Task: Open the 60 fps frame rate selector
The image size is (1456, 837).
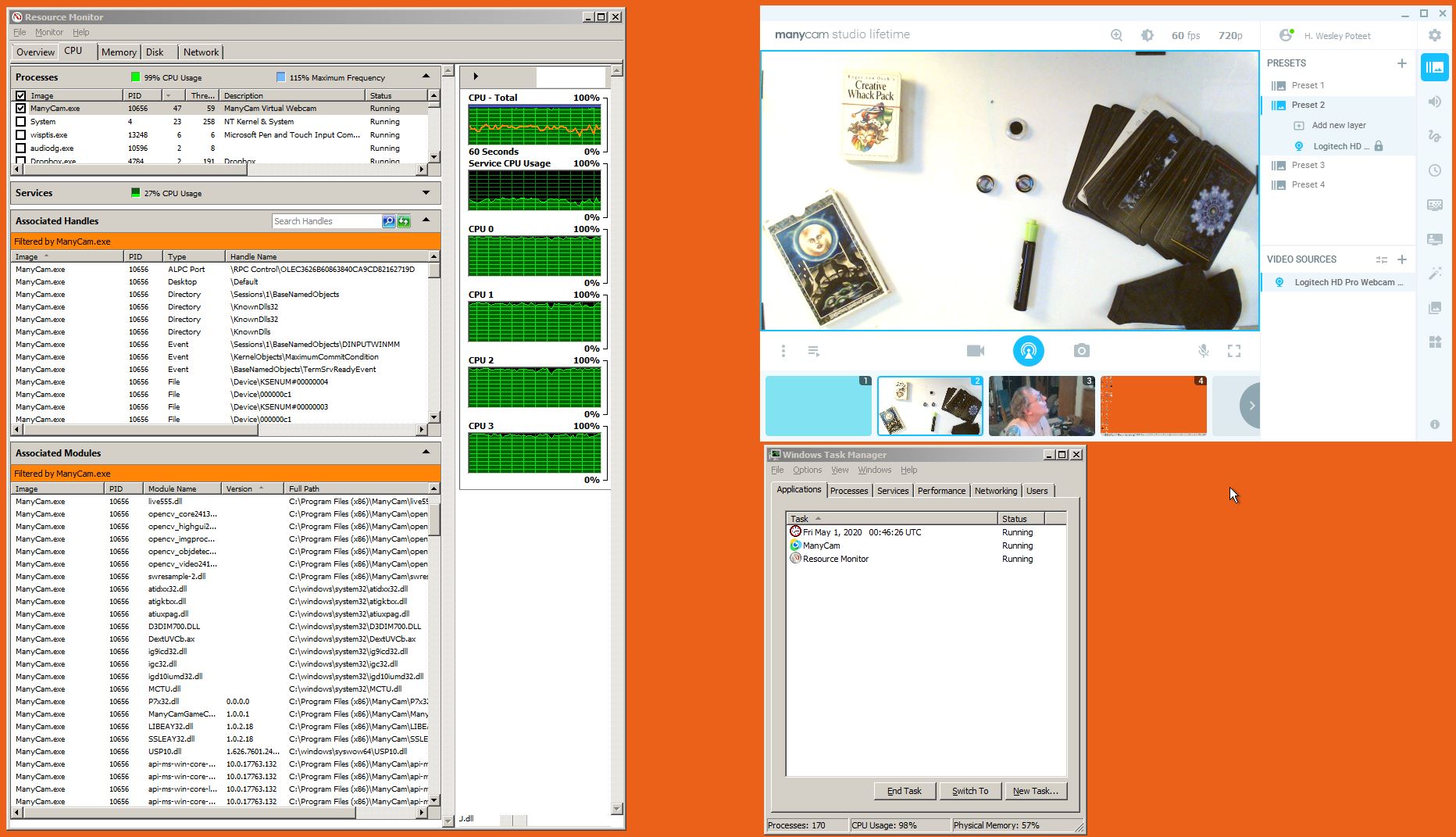Action: point(1186,35)
